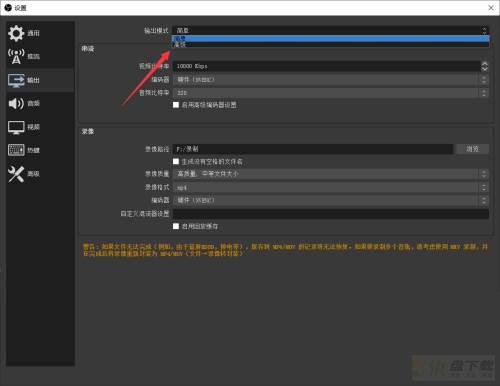Open Stream settings via the antenna icon
The height and width of the screenshot is (386, 500).
point(16,56)
